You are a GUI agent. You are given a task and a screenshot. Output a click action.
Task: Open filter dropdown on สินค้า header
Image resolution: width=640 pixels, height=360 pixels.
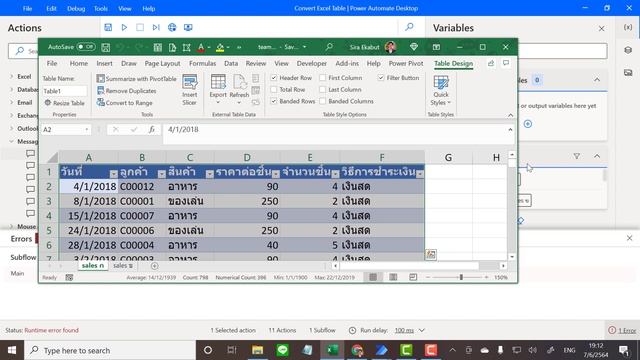coord(210,174)
